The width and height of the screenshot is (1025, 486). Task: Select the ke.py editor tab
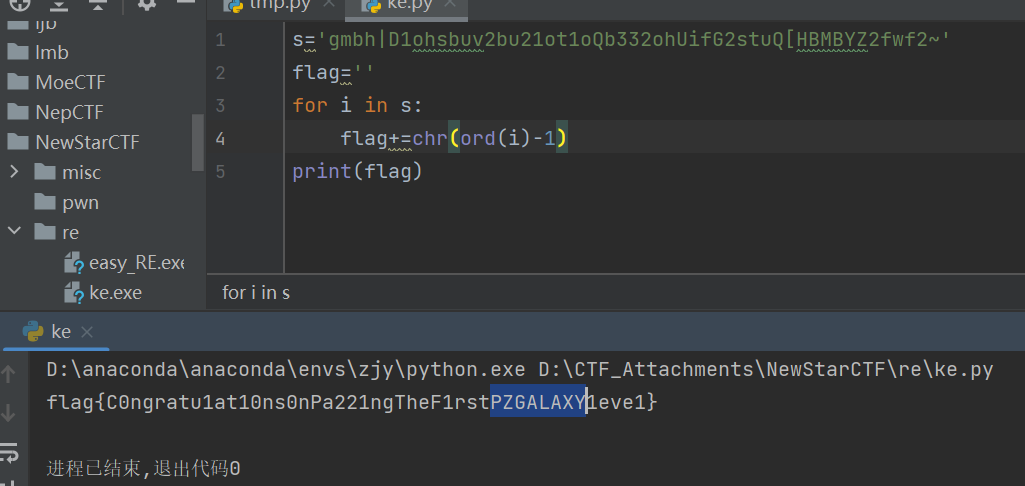pos(410,5)
